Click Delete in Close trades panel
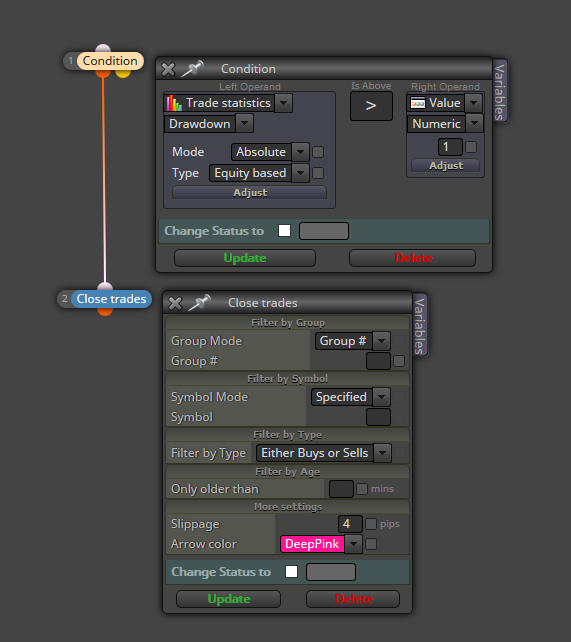The width and height of the screenshot is (571, 642). click(x=353, y=599)
